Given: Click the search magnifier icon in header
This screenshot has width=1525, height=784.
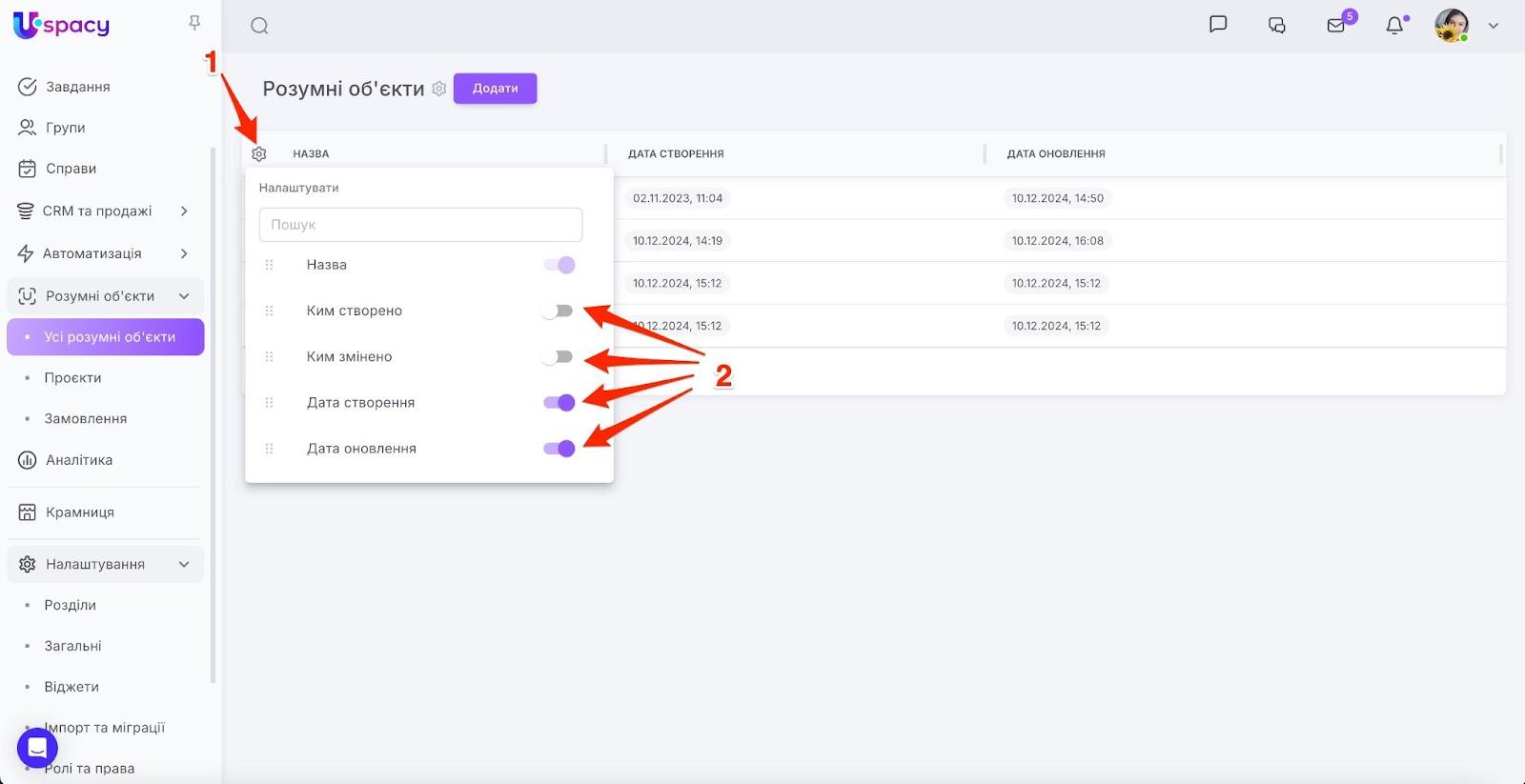Looking at the screenshot, I should coord(259,26).
